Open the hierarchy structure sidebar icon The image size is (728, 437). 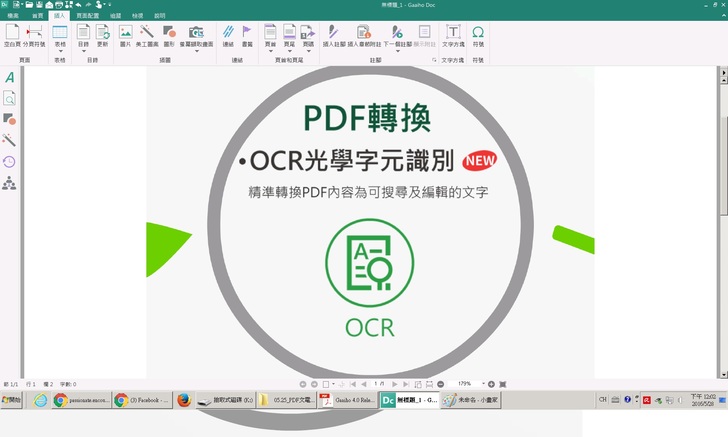(9, 183)
